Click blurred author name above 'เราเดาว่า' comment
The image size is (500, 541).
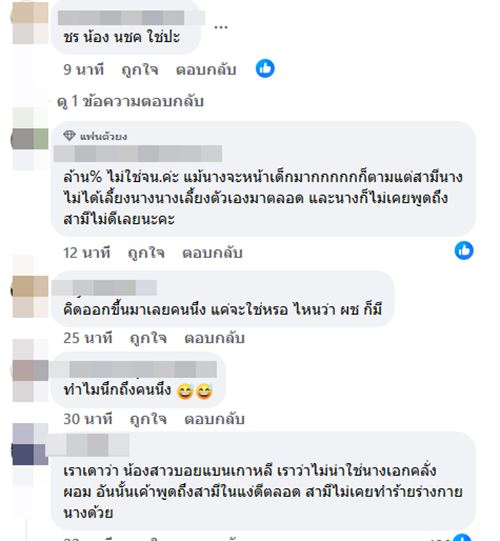[87, 445]
